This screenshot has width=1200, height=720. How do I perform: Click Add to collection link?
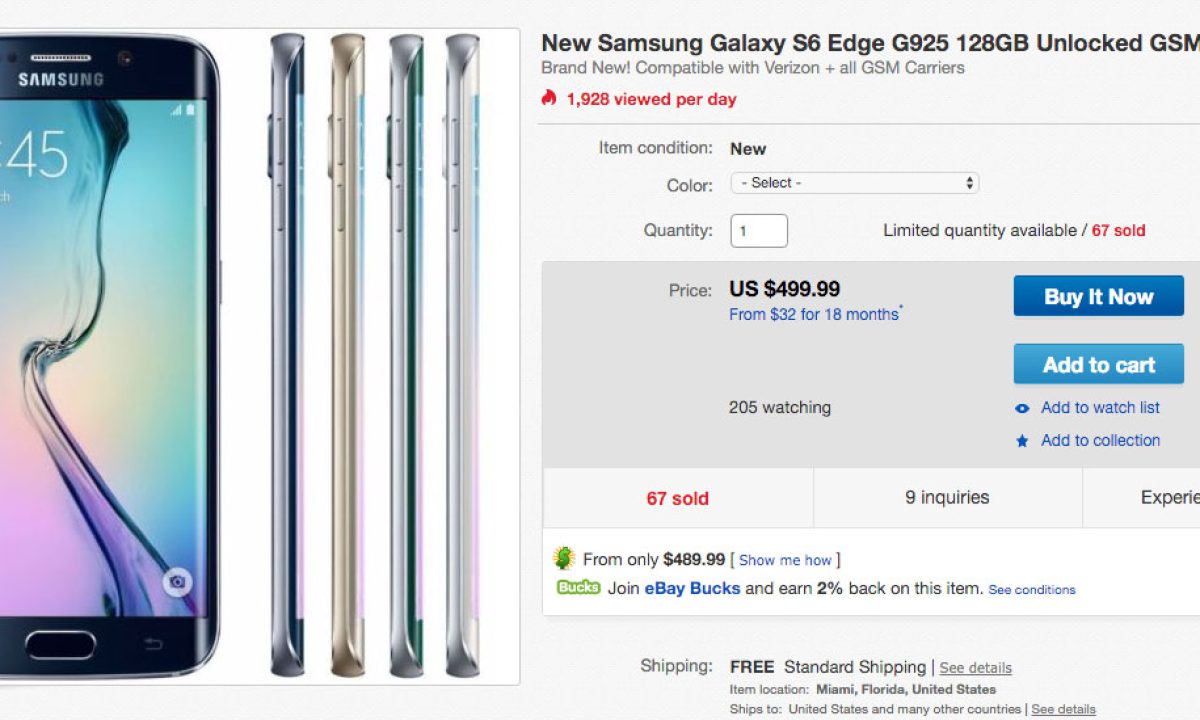click(1100, 440)
